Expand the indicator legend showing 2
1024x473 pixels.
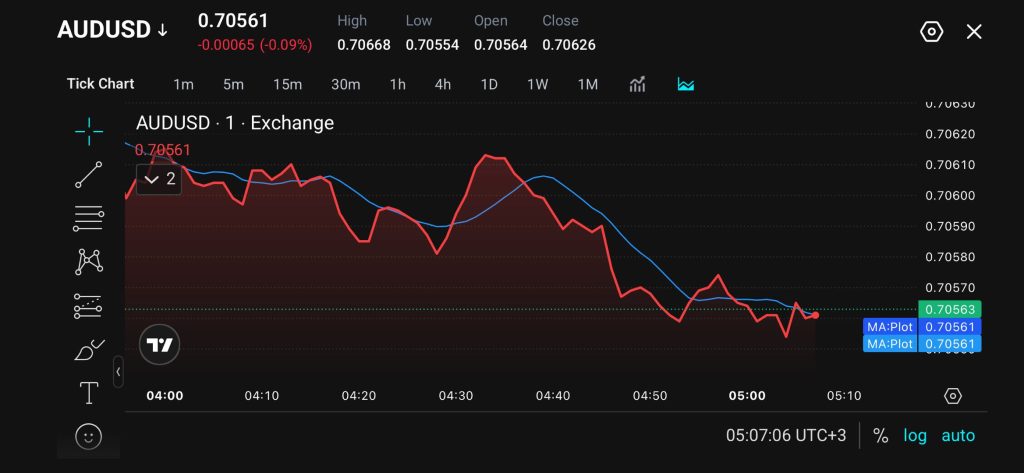click(159, 179)
